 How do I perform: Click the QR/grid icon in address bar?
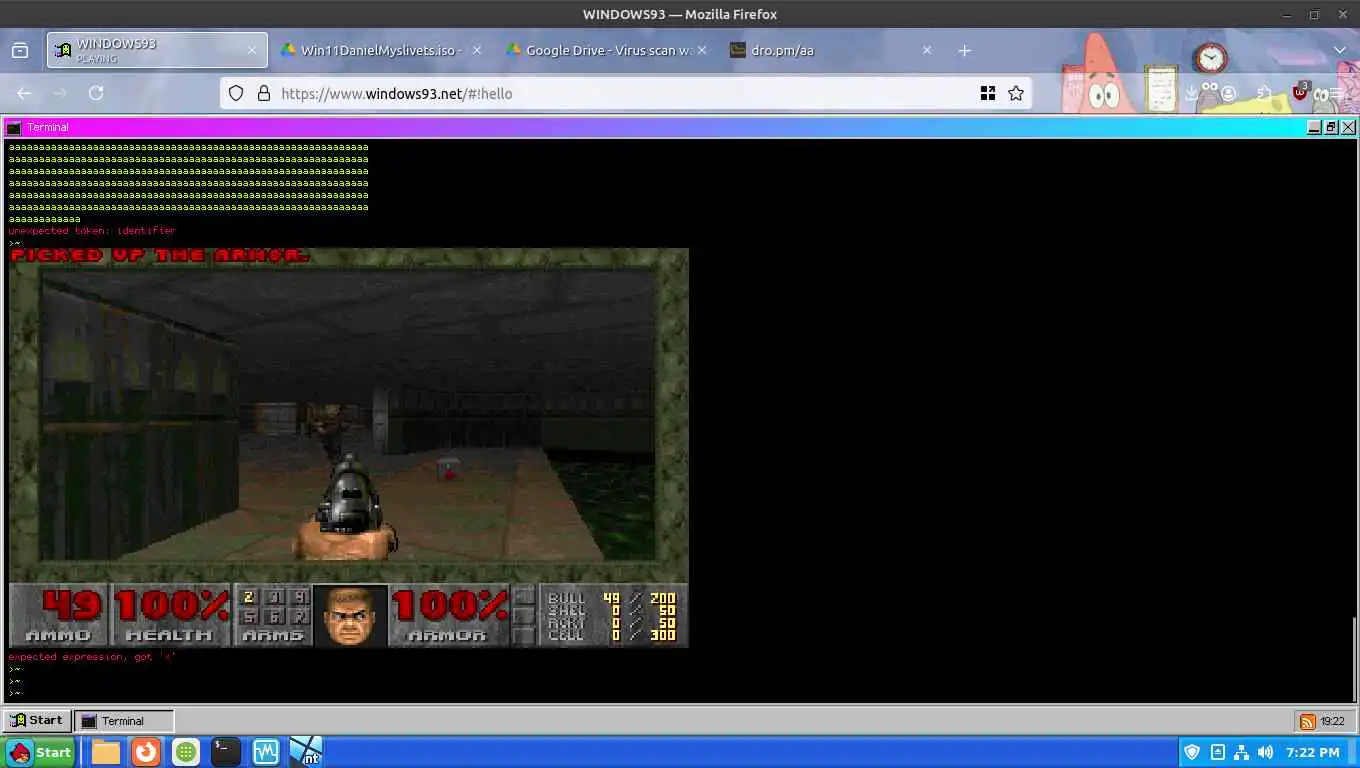(x=988, y=93)
